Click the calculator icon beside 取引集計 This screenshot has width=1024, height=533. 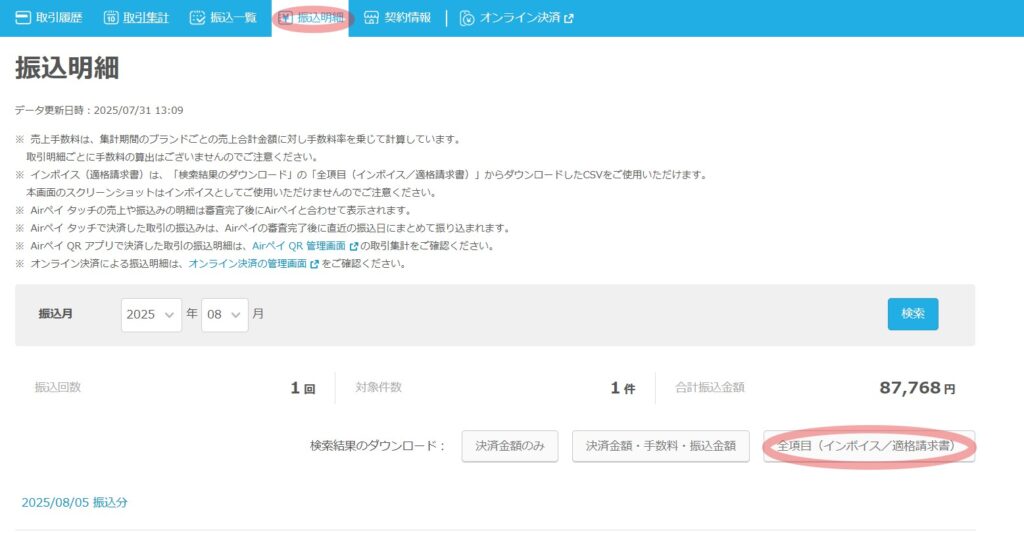[x=112, y=18]
